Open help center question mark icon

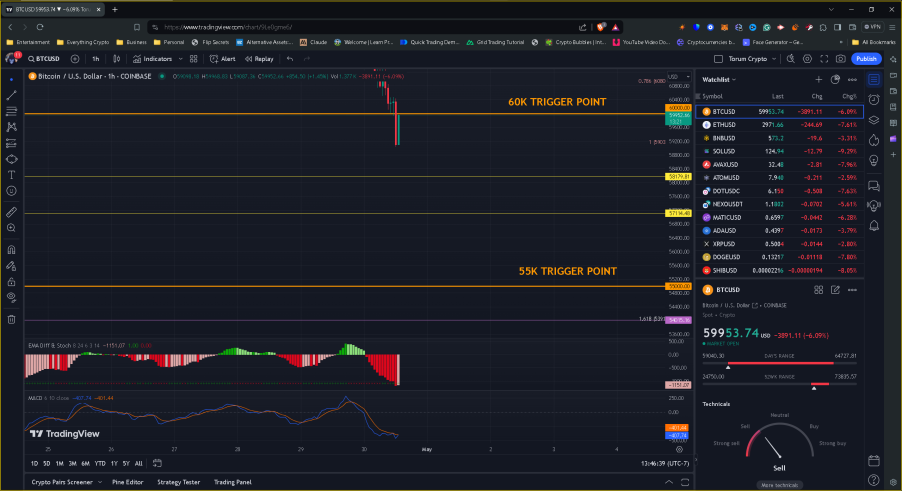874,480
